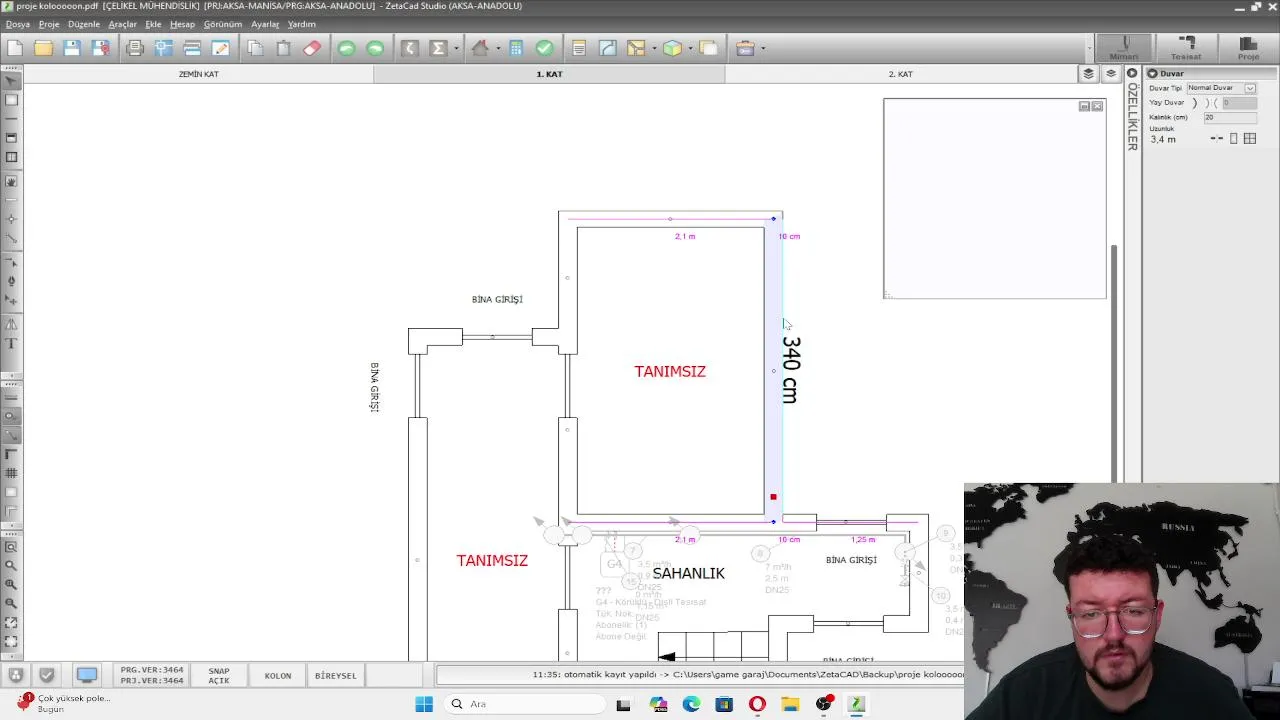
Task: Switch to ZEMİN KAT tab
Action: [199, 74]
